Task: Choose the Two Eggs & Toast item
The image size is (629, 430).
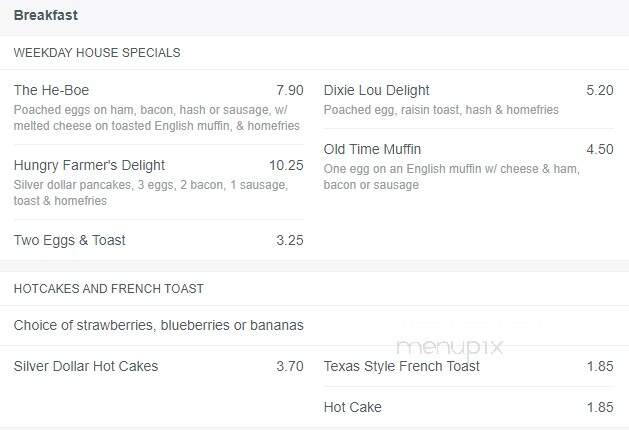Action: [69, 240]
